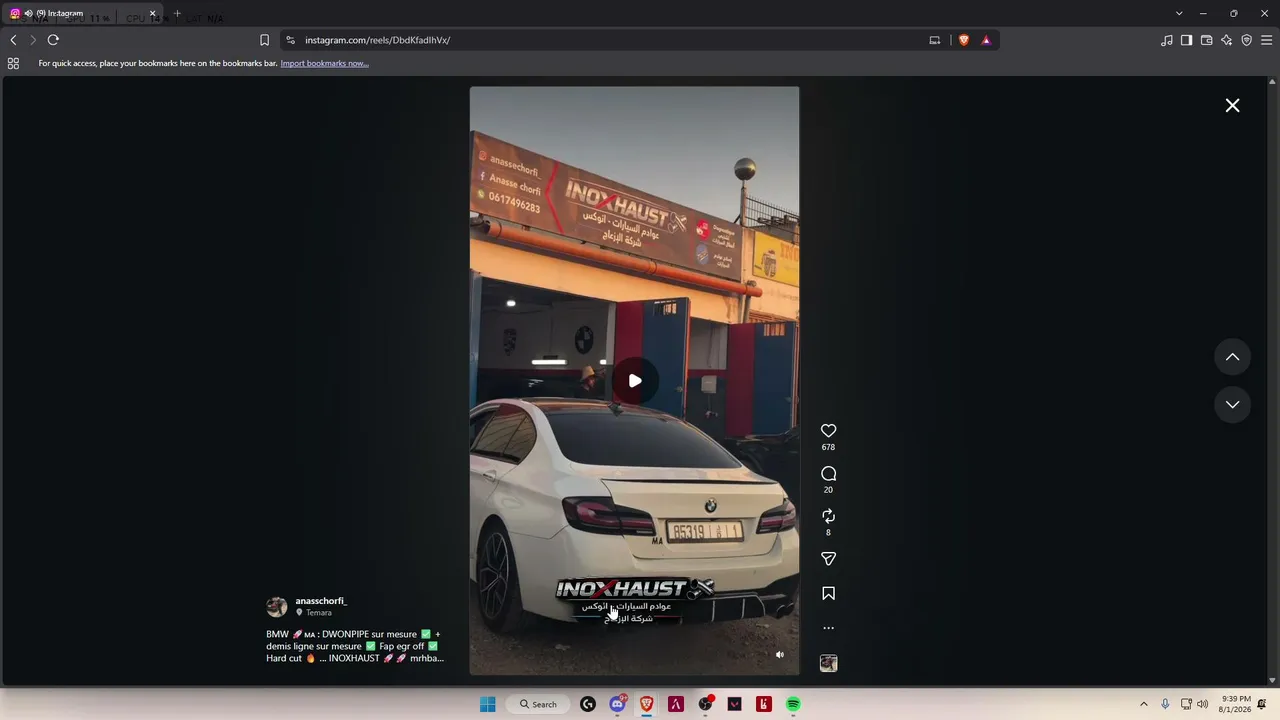Select the Instagram browser tab

pos(83,14)
